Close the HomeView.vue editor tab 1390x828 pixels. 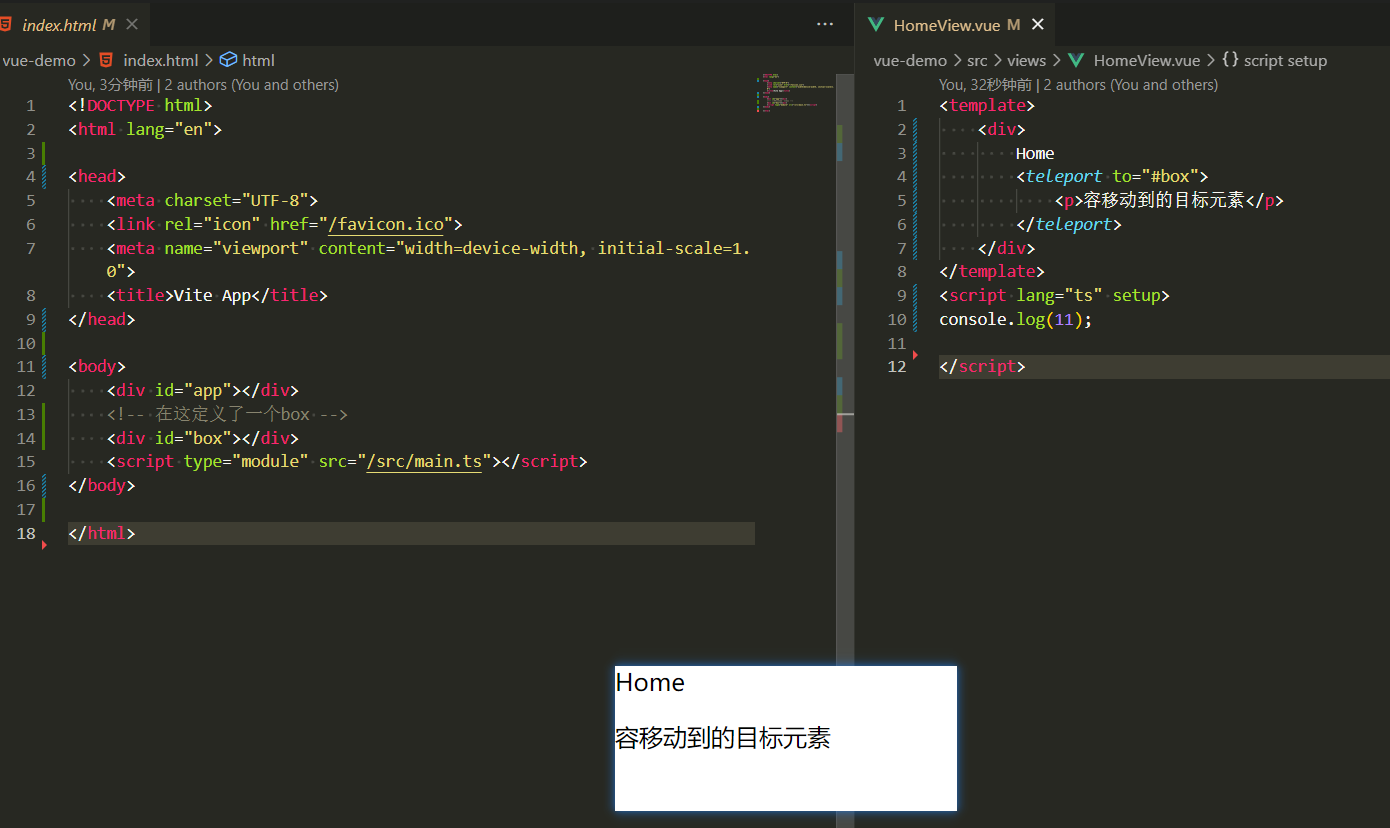pyautogui.click(x=1037, y=25)
